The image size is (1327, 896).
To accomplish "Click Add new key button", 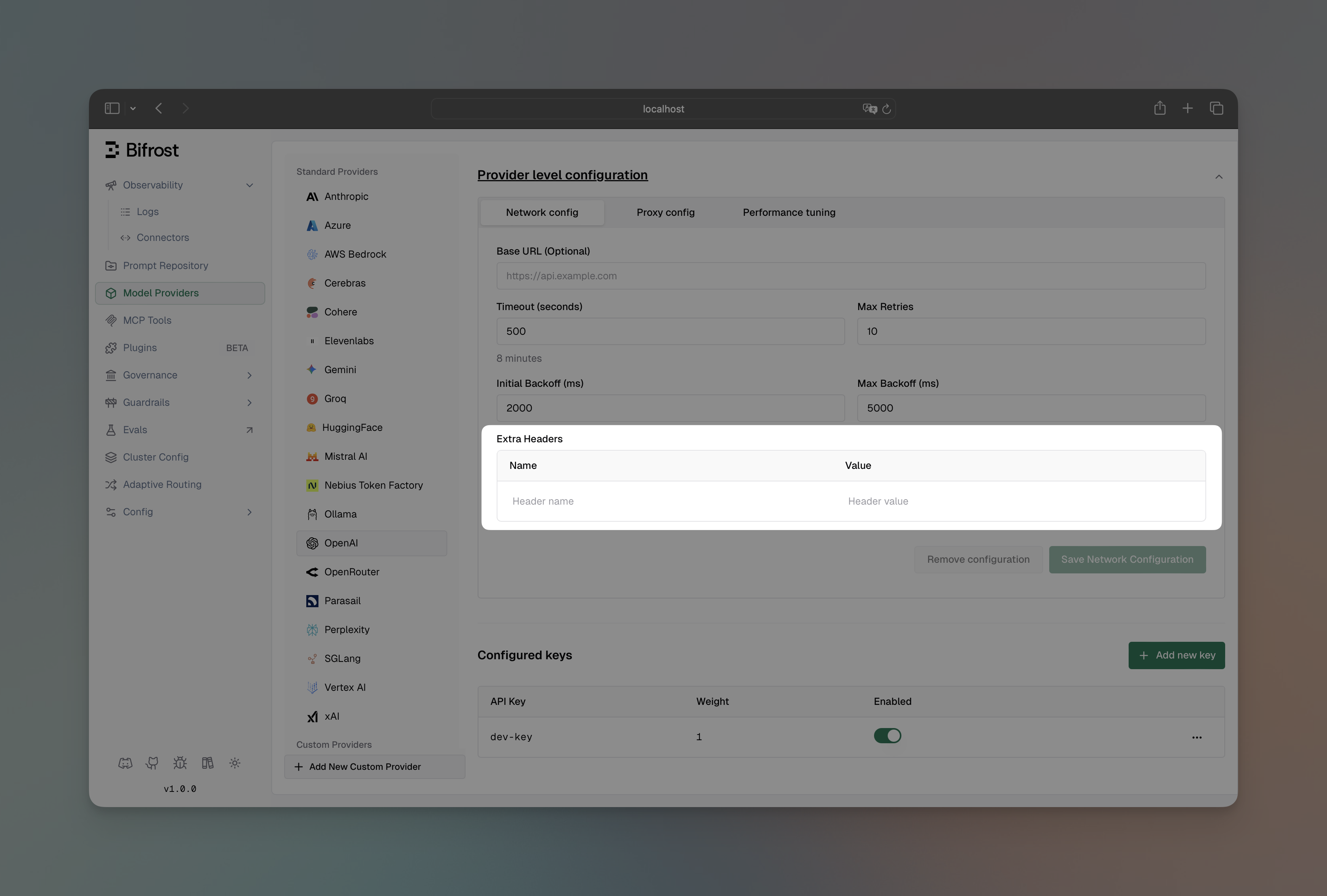I will [1176, 655].
